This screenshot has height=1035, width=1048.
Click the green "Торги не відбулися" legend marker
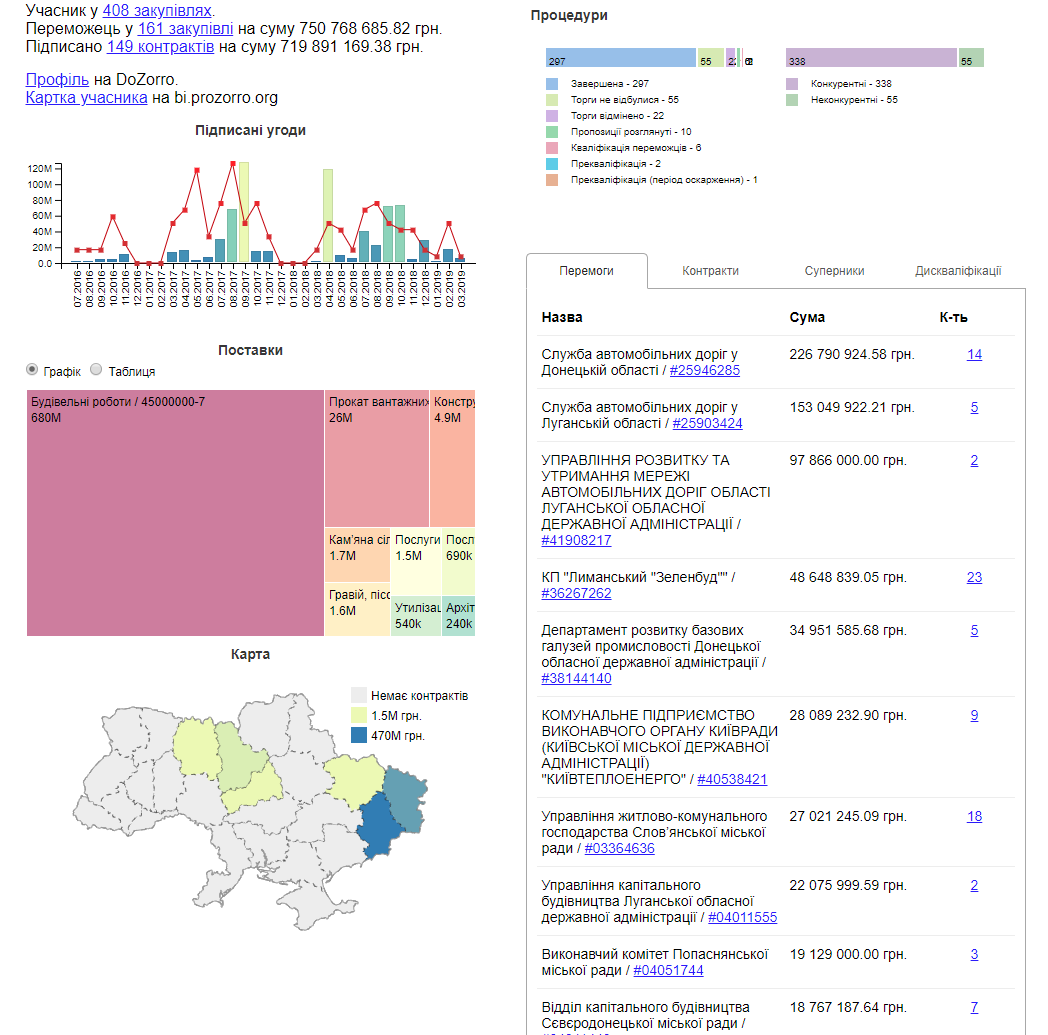click(x=550, y=100)
